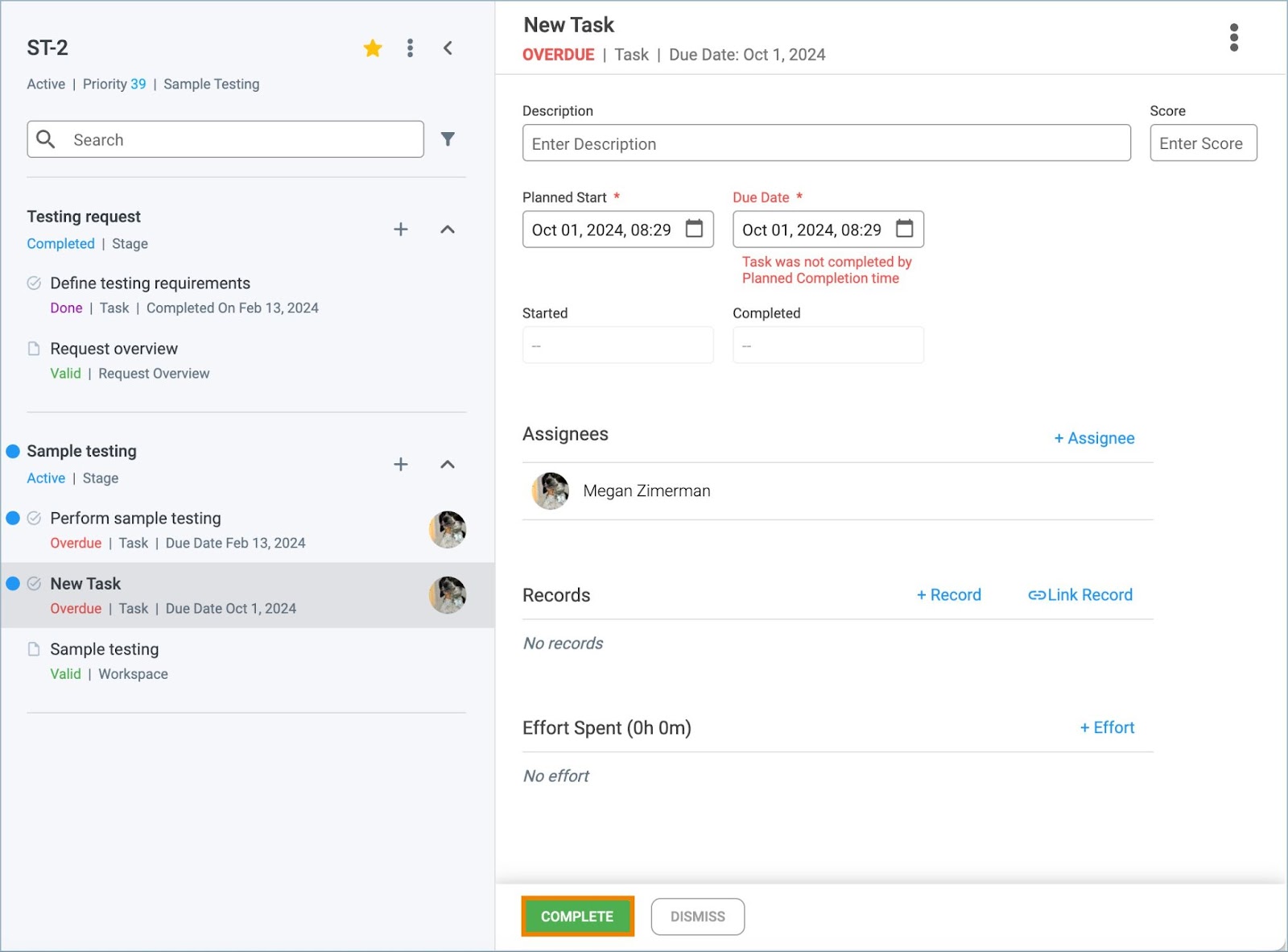This screenshot has width=1288, height=952.
Task: Click document icon of Sample testing workspace
Action: tap(34, 649)
